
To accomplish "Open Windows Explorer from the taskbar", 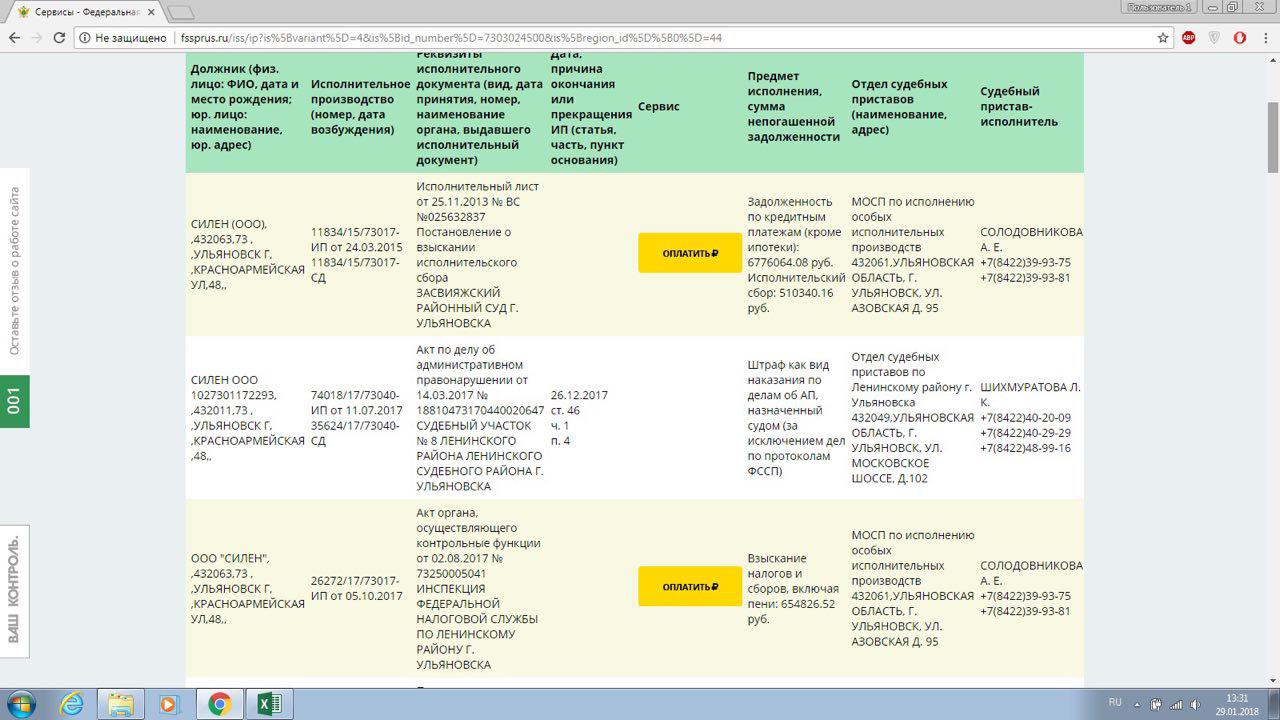I will point(121,704).
